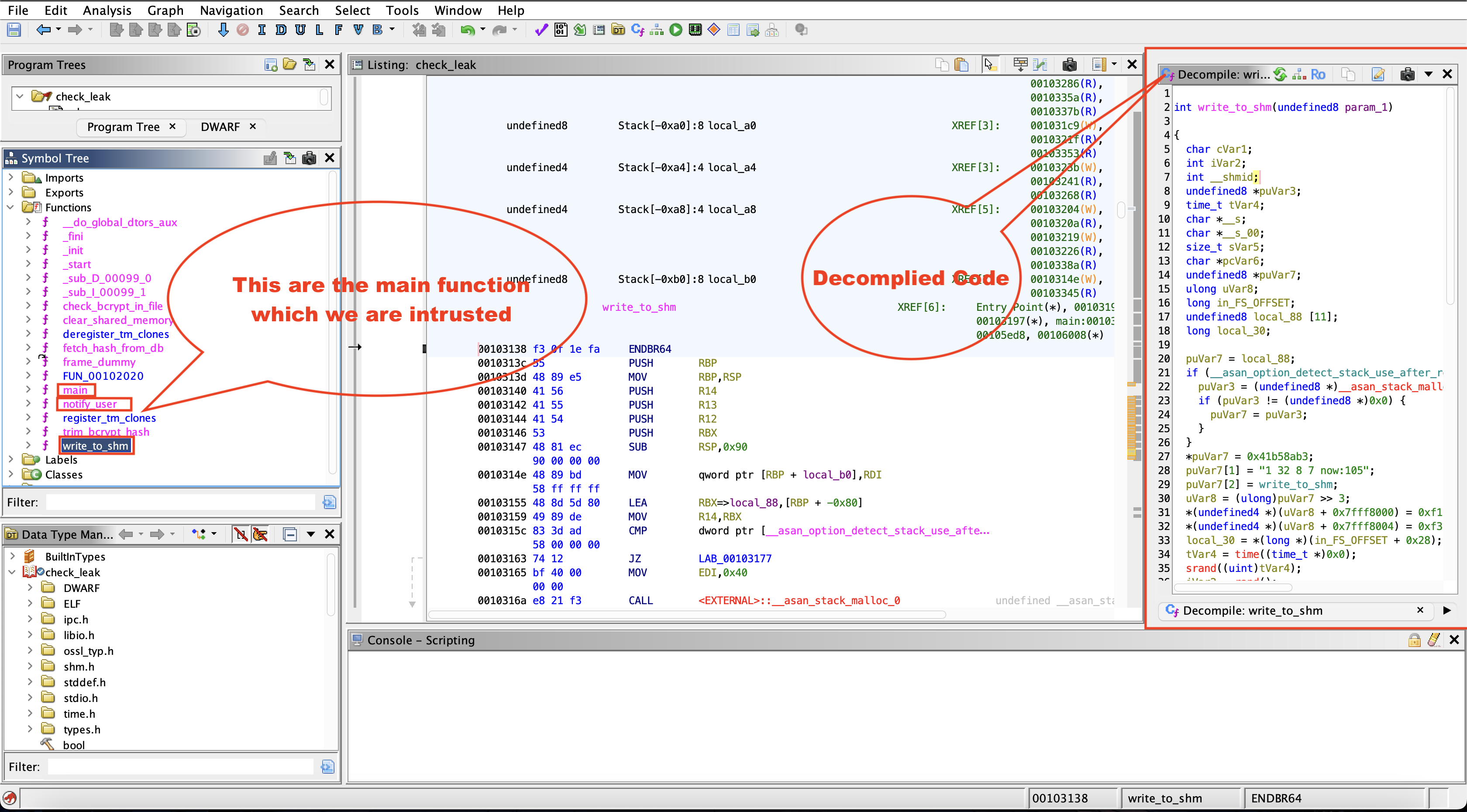Viewport: 1467px width, 812px height.
Task: Collapse the Functions folder
Action: (x=11, y=207)
